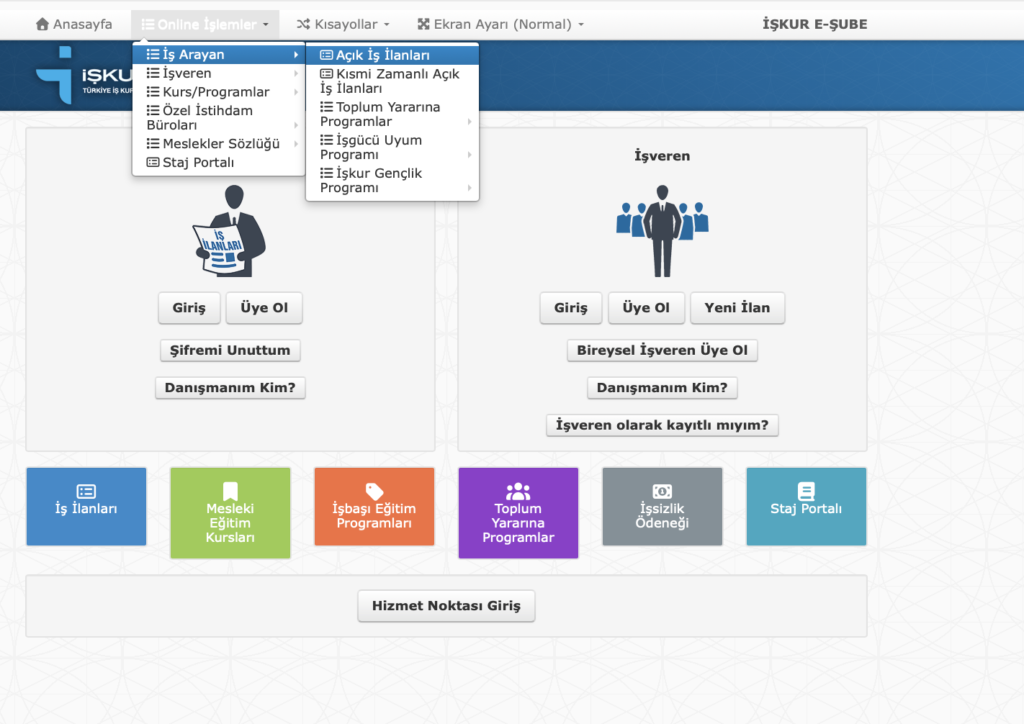1024x724 pixels.
Task: Click the Anasayfa home icon
Action: pos(42,24)
